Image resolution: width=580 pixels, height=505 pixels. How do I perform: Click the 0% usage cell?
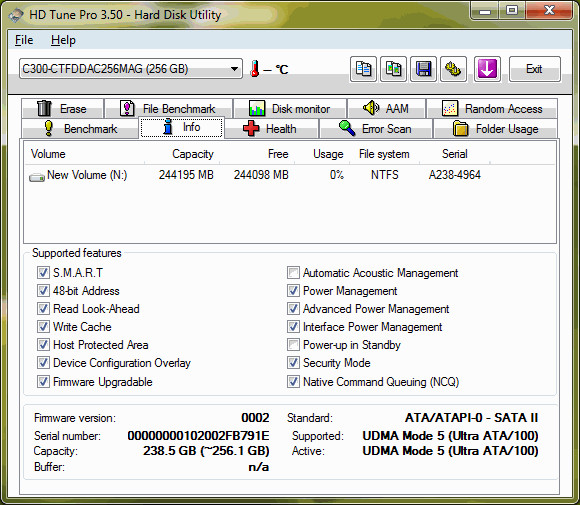(337, 175)
